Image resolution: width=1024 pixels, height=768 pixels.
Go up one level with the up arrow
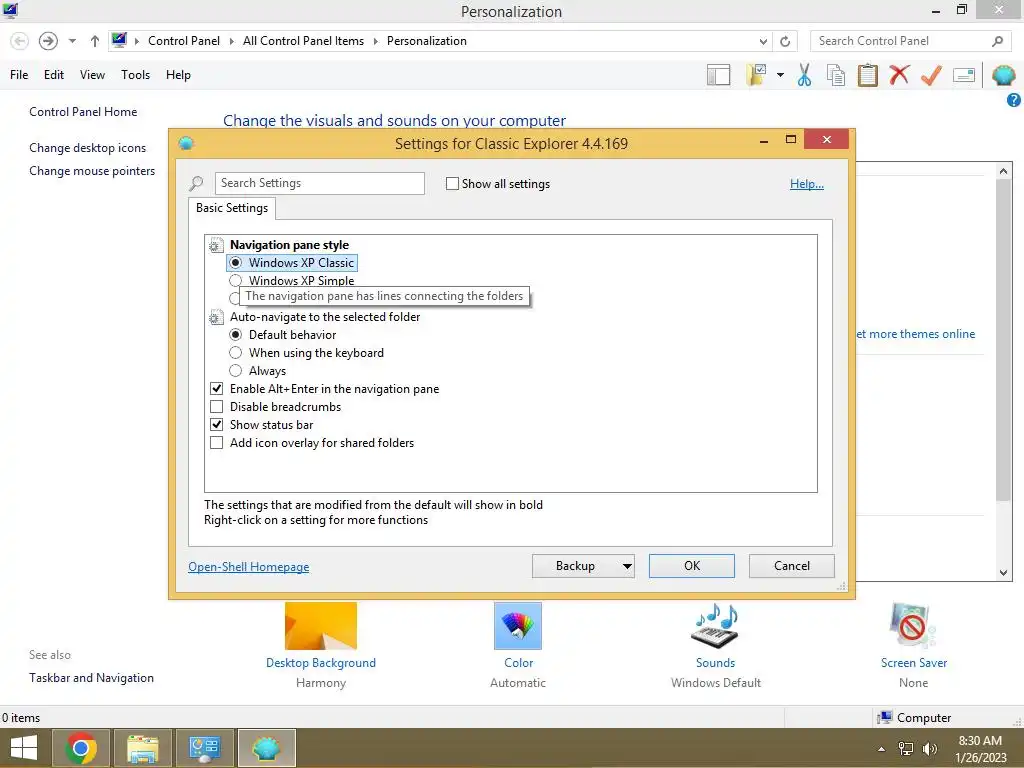coord(95,41)
